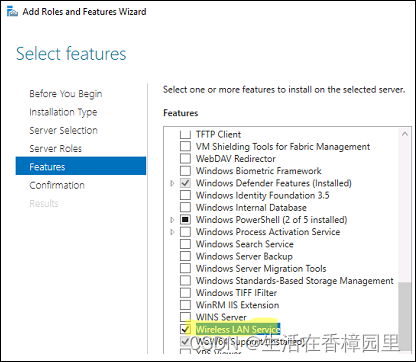Open the Installation Type step
Viewport: 416px width, 362px height.
63,112
